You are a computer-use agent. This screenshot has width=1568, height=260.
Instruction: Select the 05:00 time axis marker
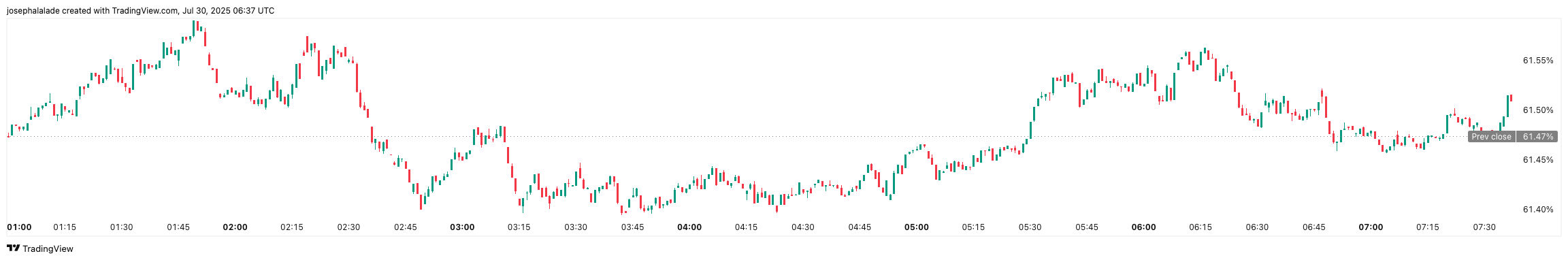pyautogui.click(x=916, y=227)
